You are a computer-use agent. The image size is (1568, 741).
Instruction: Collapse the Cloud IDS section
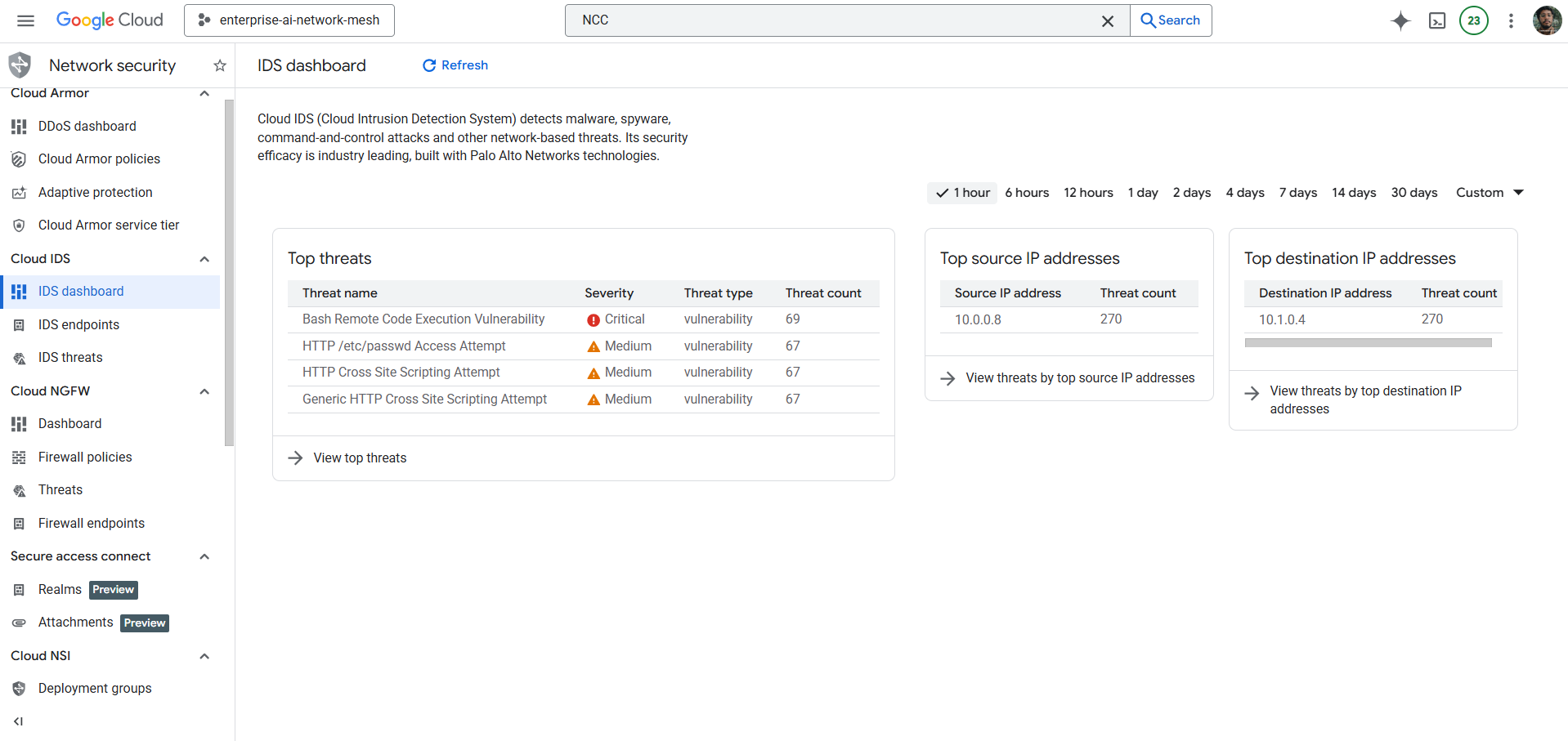[204, 259]
